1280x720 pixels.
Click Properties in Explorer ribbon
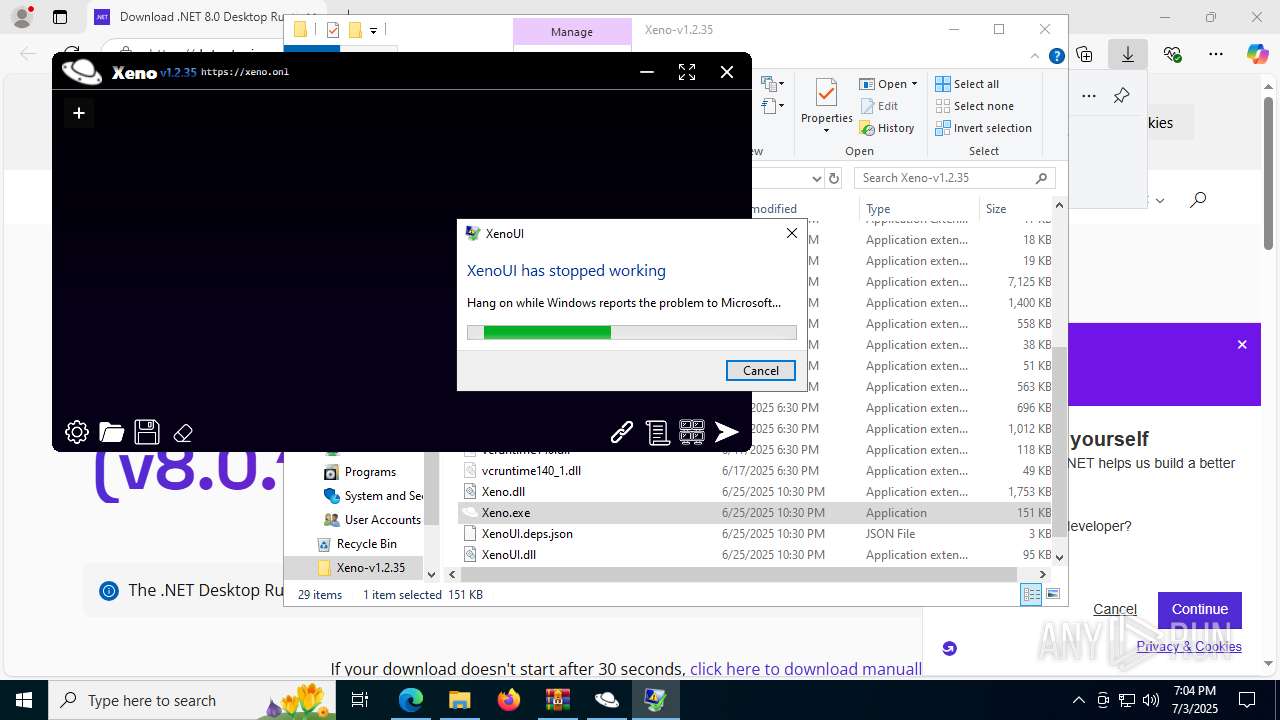click(x=826, y=105)
